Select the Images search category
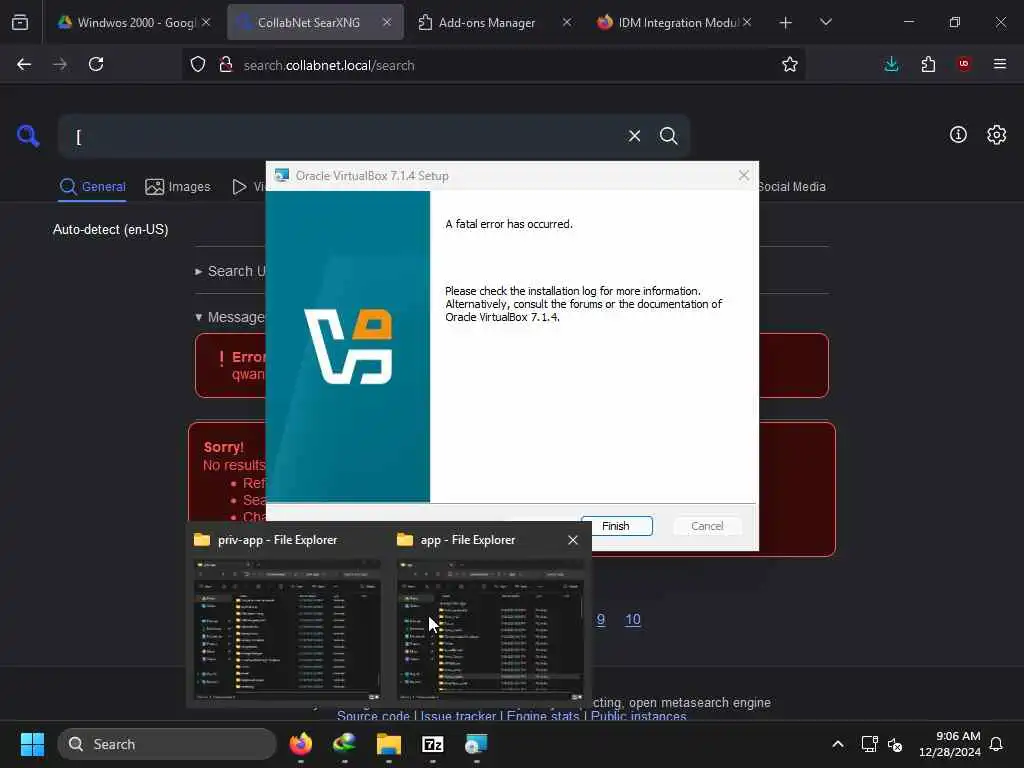Image resolution: width=1024 pixels, height=768 pixels. pyautogui.click(x=178, y=187)
